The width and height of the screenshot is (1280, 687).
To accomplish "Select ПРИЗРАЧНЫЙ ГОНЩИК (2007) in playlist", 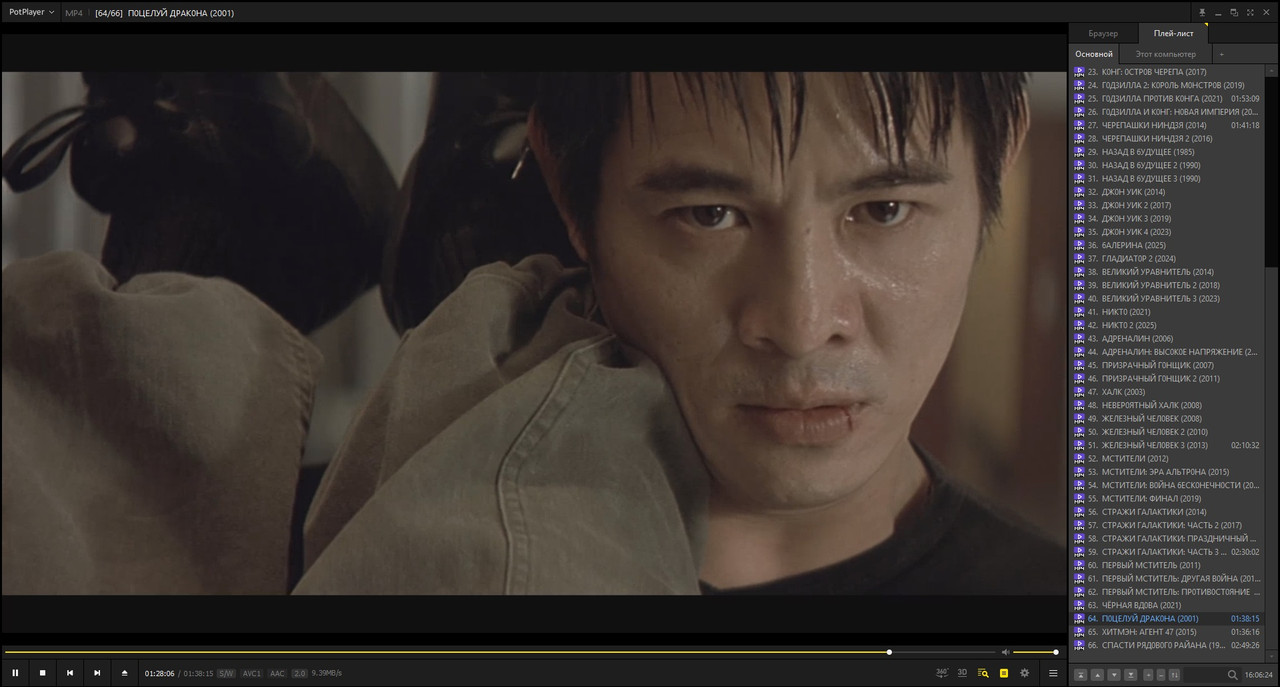I will (1166, 365).
